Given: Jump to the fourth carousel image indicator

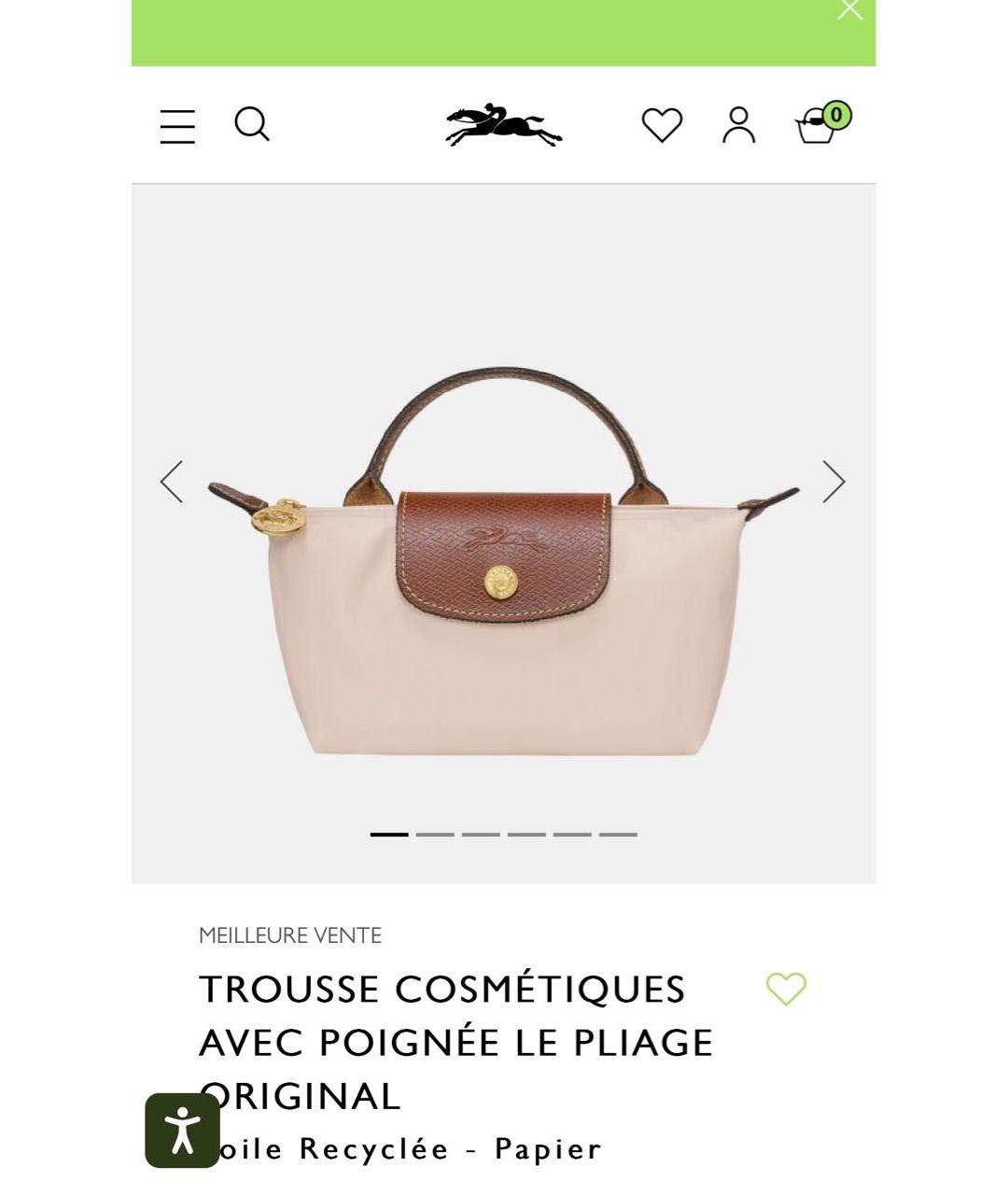Looking at the screenshot, I should [x=526, y=834].
